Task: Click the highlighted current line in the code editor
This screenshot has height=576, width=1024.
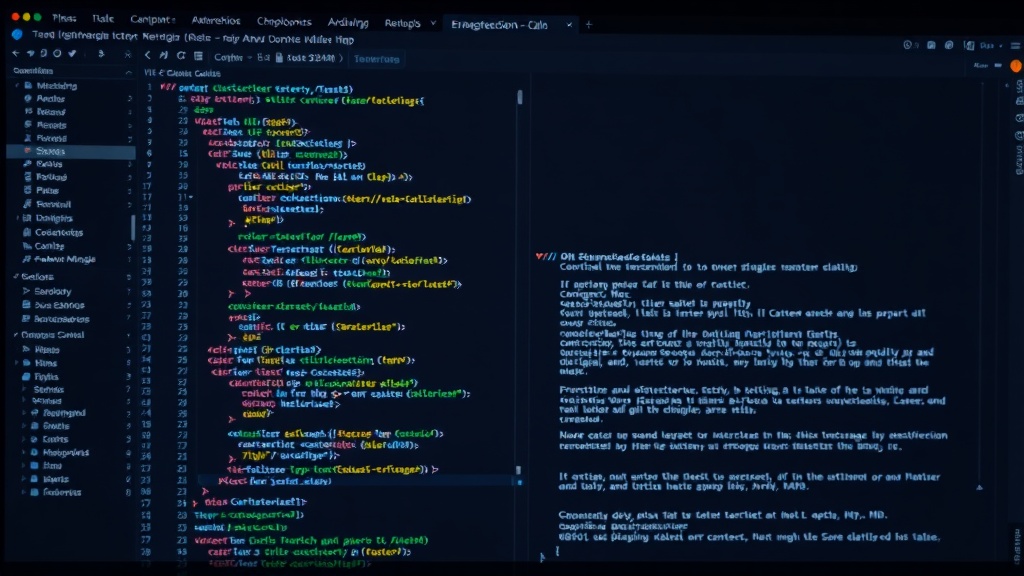Action: point(356,481)
